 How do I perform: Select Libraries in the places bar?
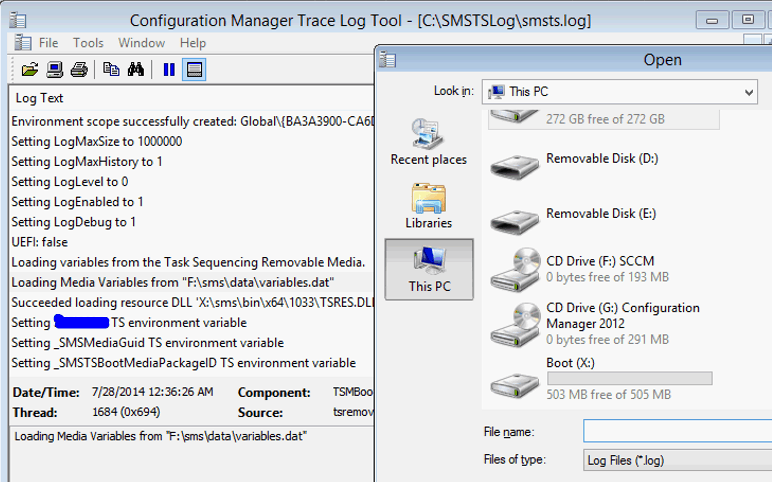(x=428, y=206)
